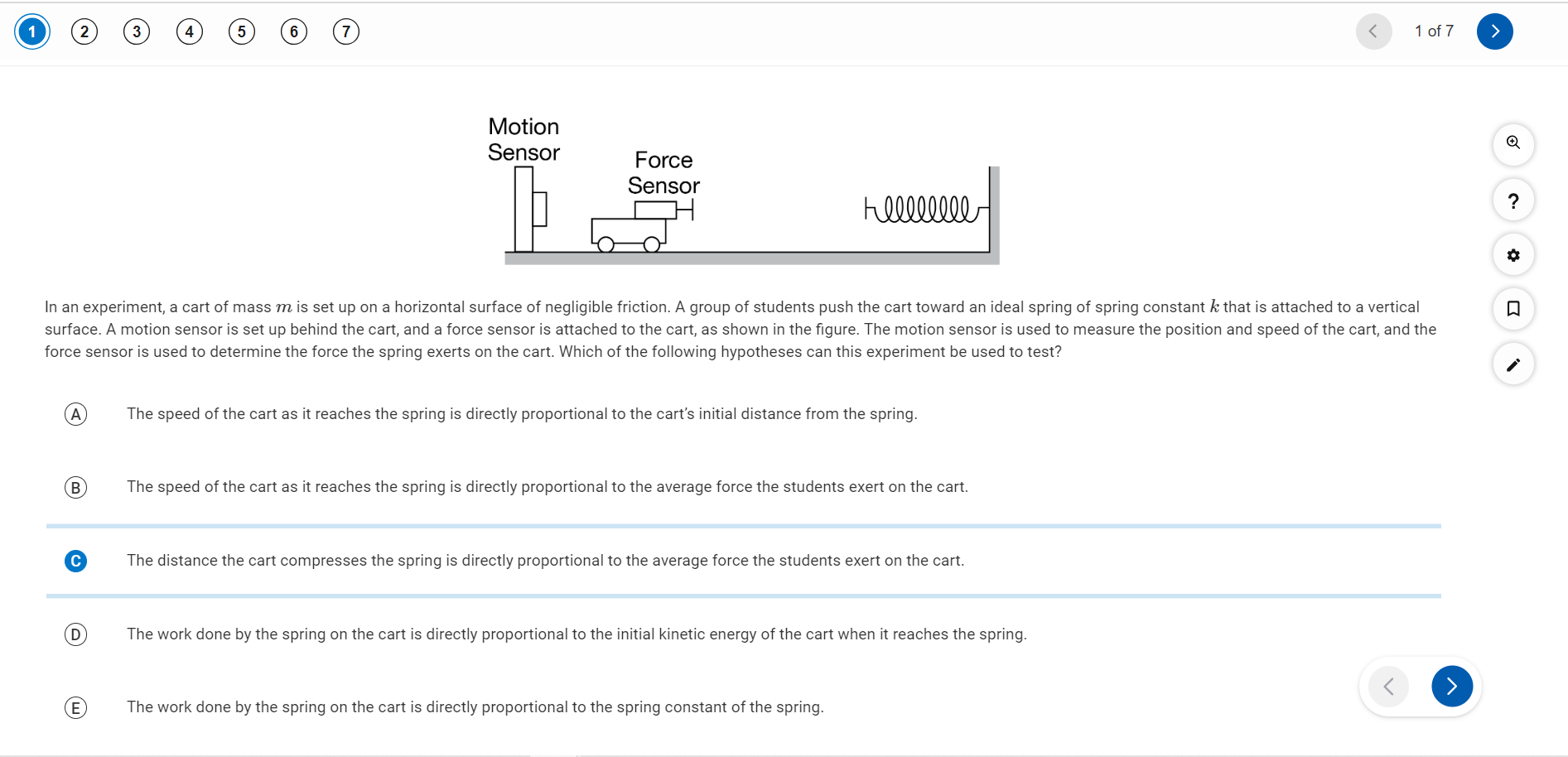Select answer choice A

(75, 414)
